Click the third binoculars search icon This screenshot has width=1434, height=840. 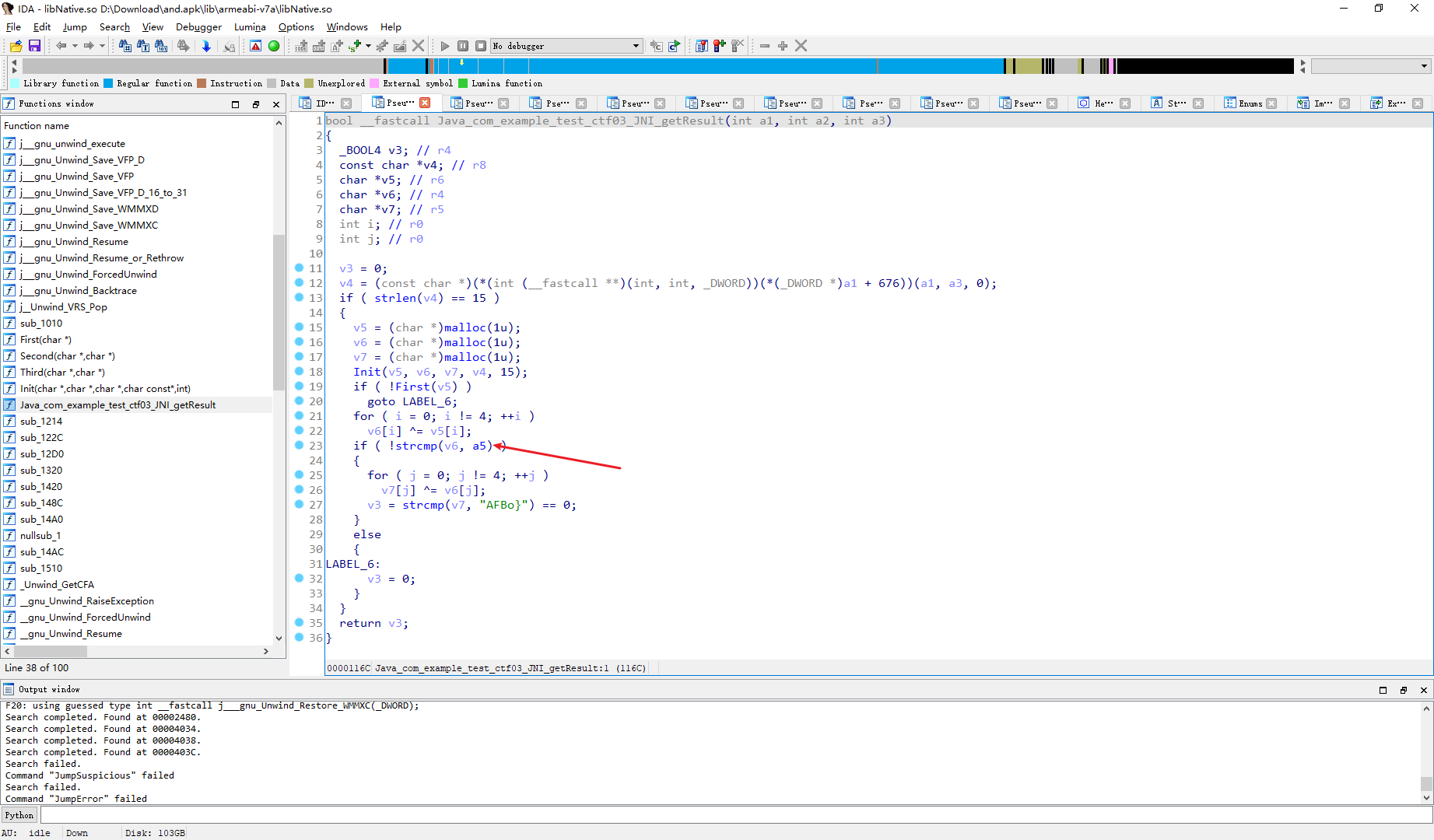tap(161, 46)
